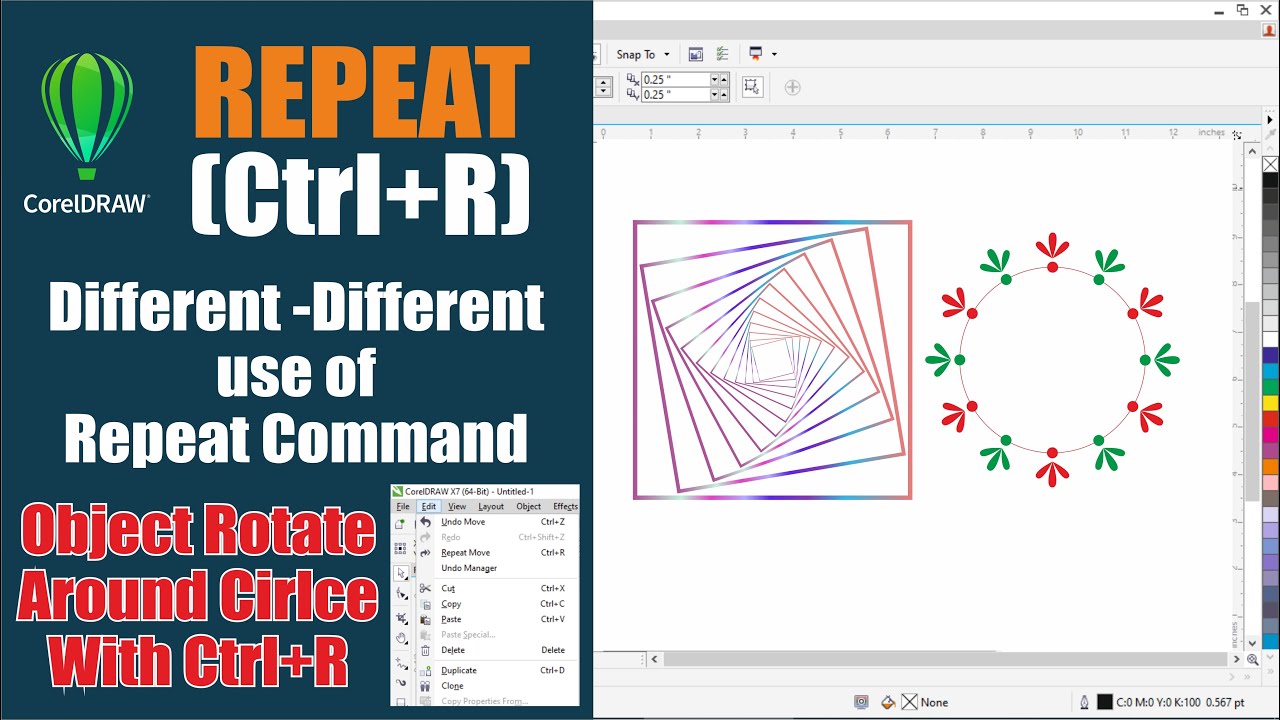Expand the application launcher dropdown arrow
The width and height of the screenshot is (1280, 720).
tap(774, 54)
